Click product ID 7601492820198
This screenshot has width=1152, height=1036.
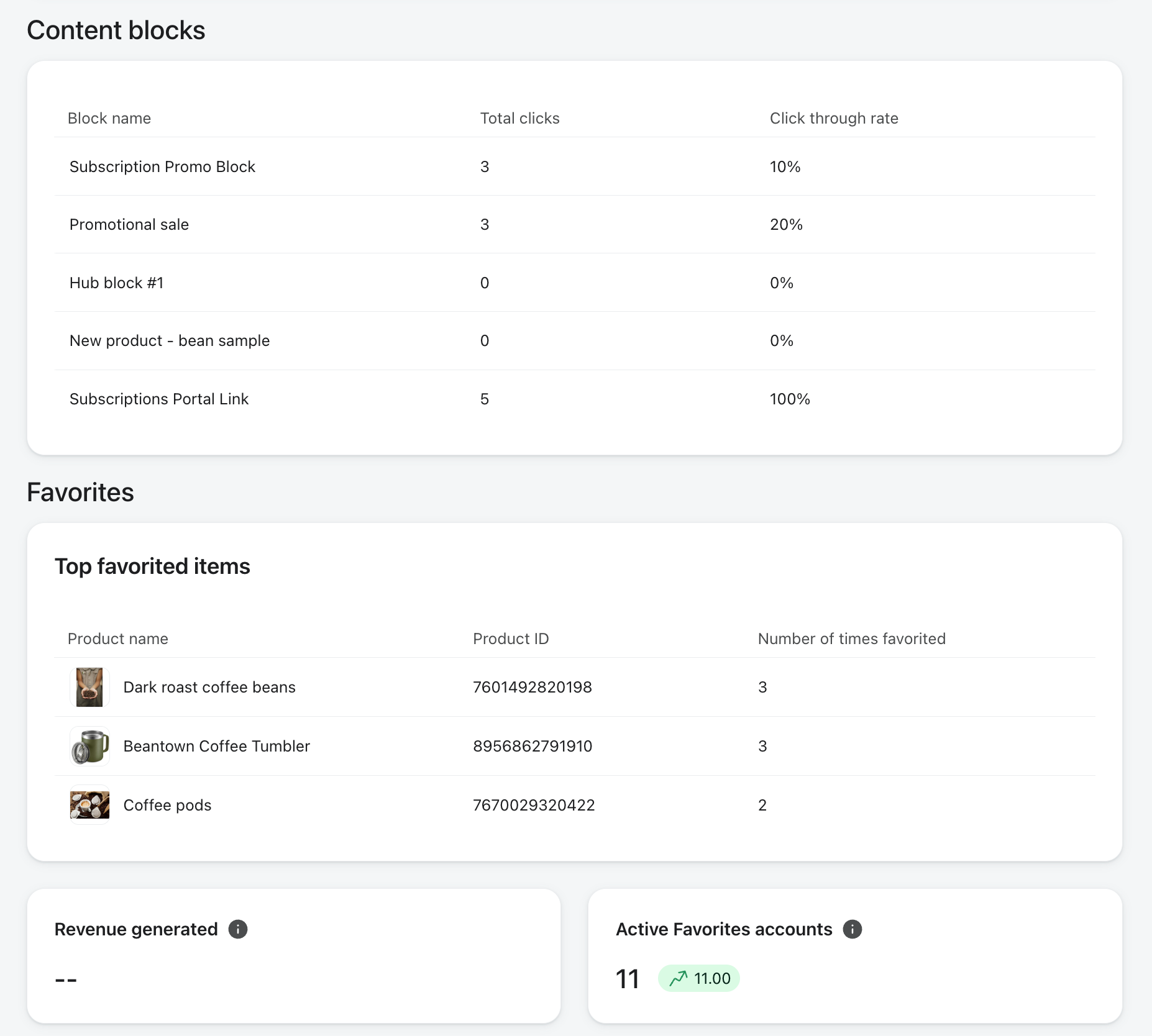tap(533, 687)
